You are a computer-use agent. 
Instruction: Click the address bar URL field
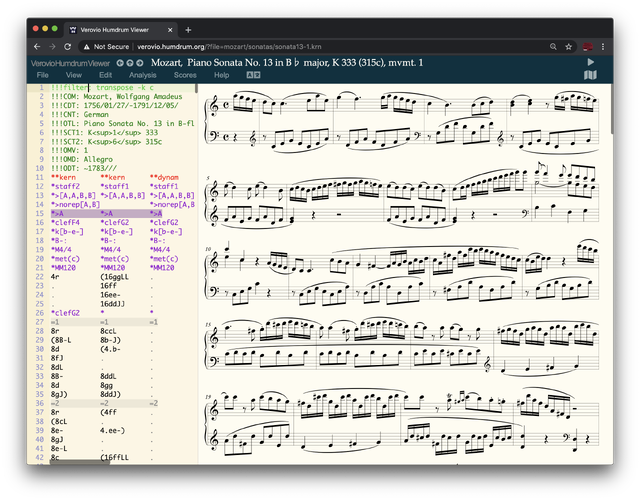(300, 46)
